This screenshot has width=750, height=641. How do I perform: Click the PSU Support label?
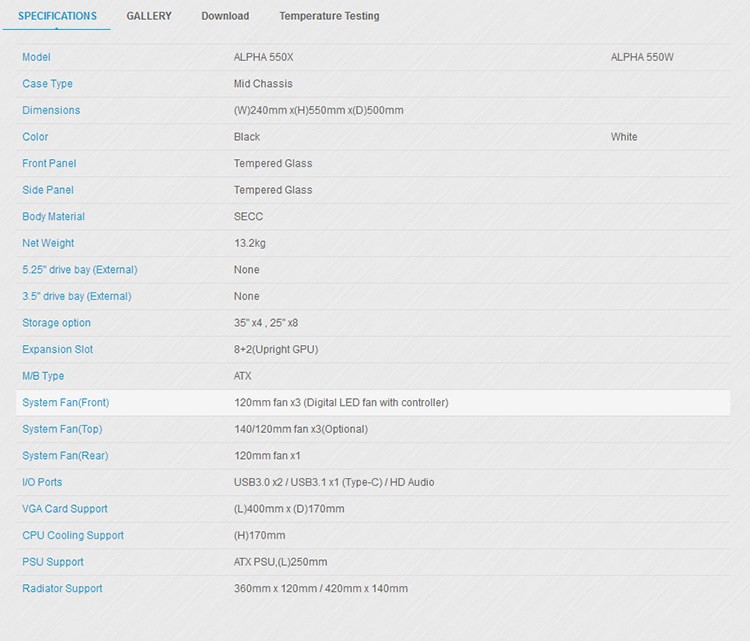click(53, 562)
